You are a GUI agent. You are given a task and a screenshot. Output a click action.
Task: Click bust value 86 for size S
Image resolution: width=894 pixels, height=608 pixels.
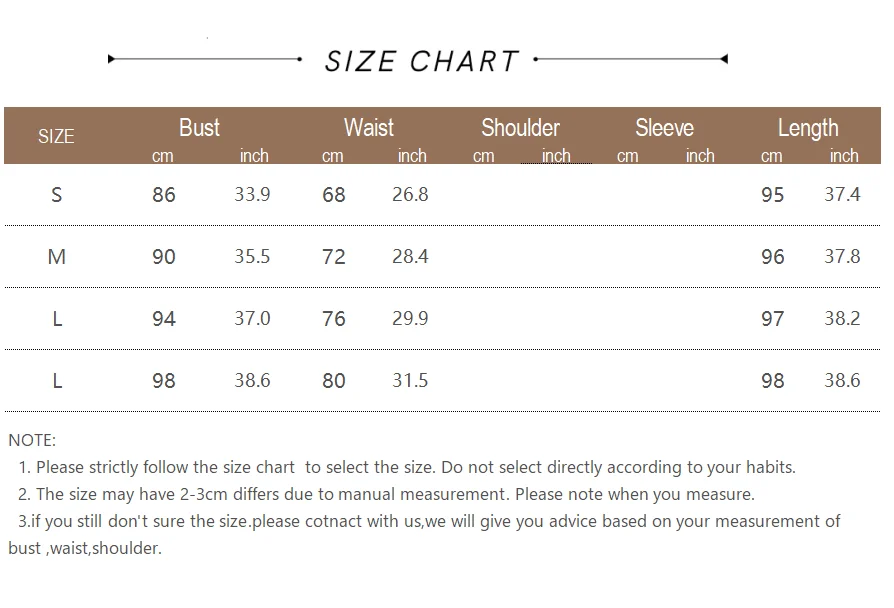pos(164,195)
